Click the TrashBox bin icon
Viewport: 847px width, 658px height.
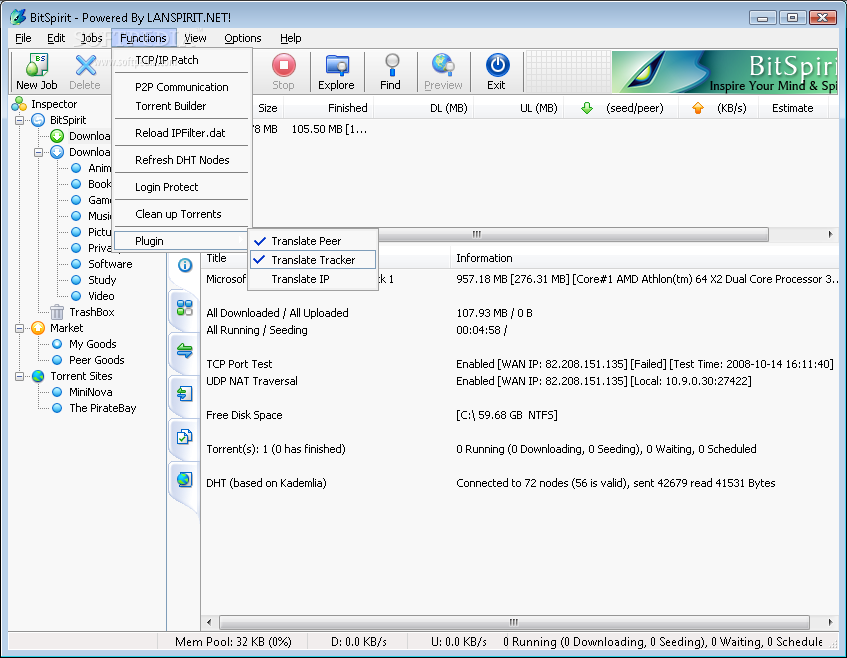click(x=57, y=312)
